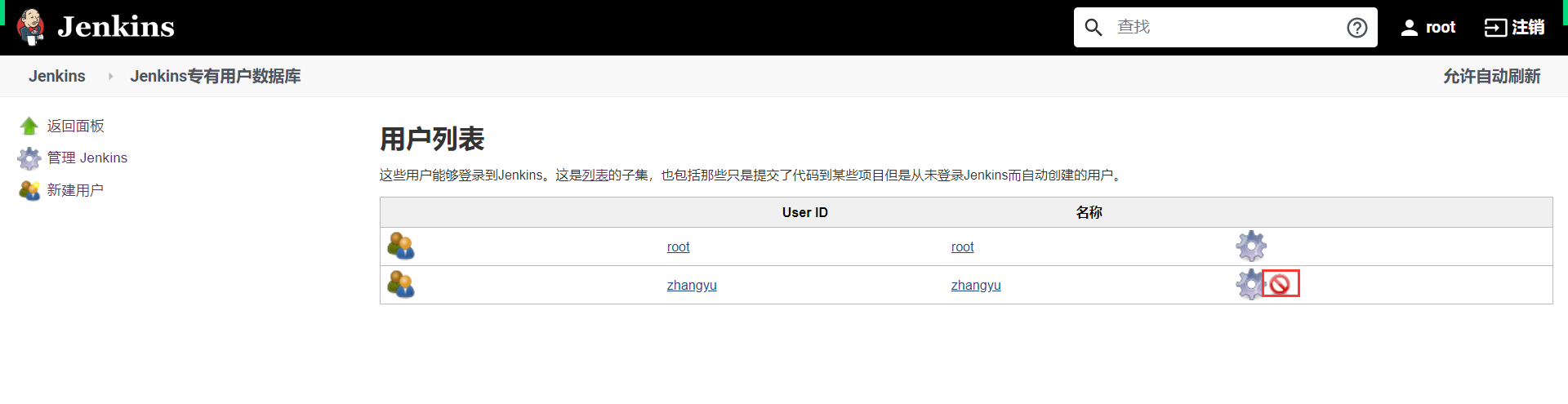
Task: Open root name link in 名称 column
Action: (x=963, y=246)
